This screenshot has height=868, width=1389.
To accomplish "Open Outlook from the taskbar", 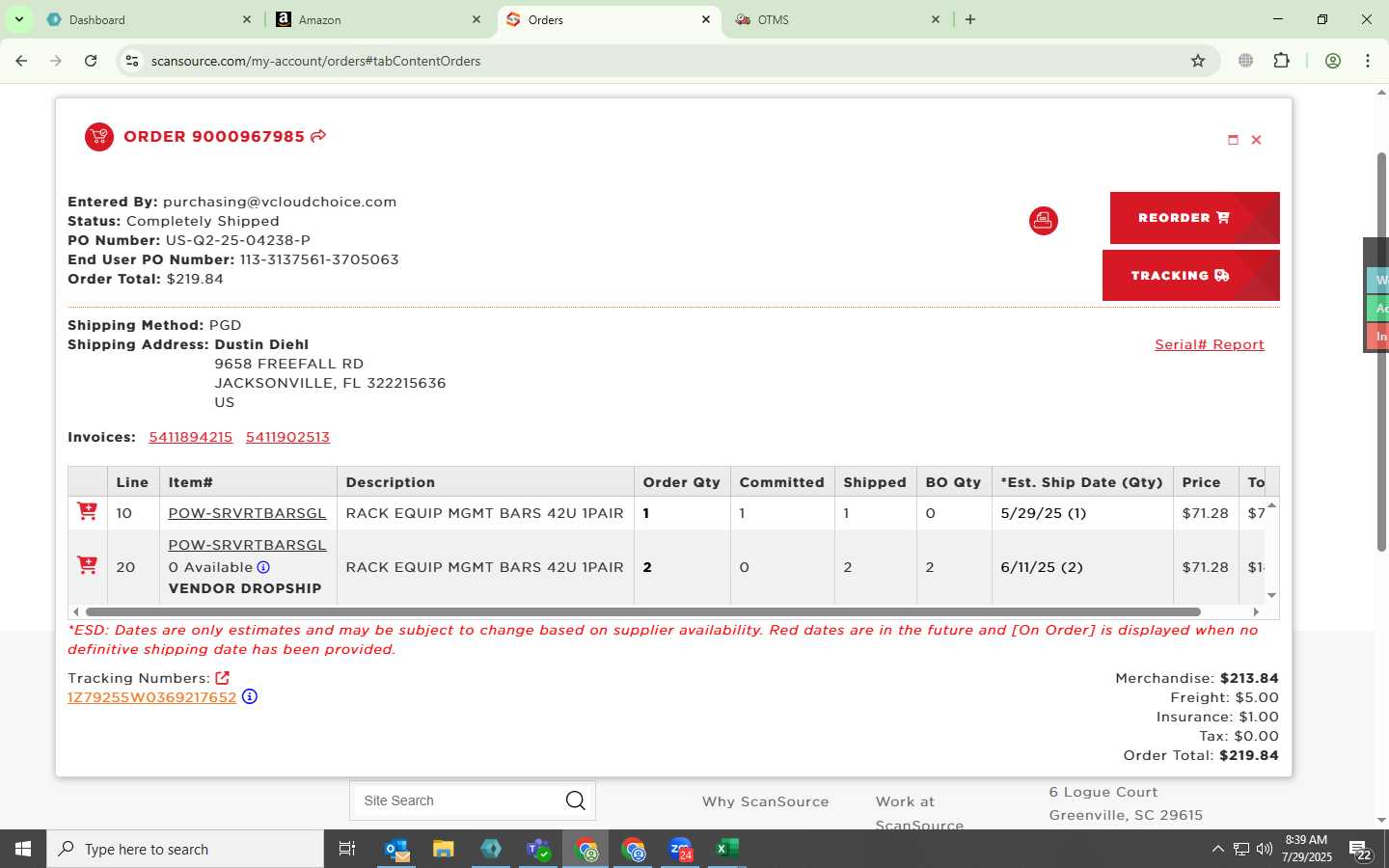I will (x=396, y=849).
